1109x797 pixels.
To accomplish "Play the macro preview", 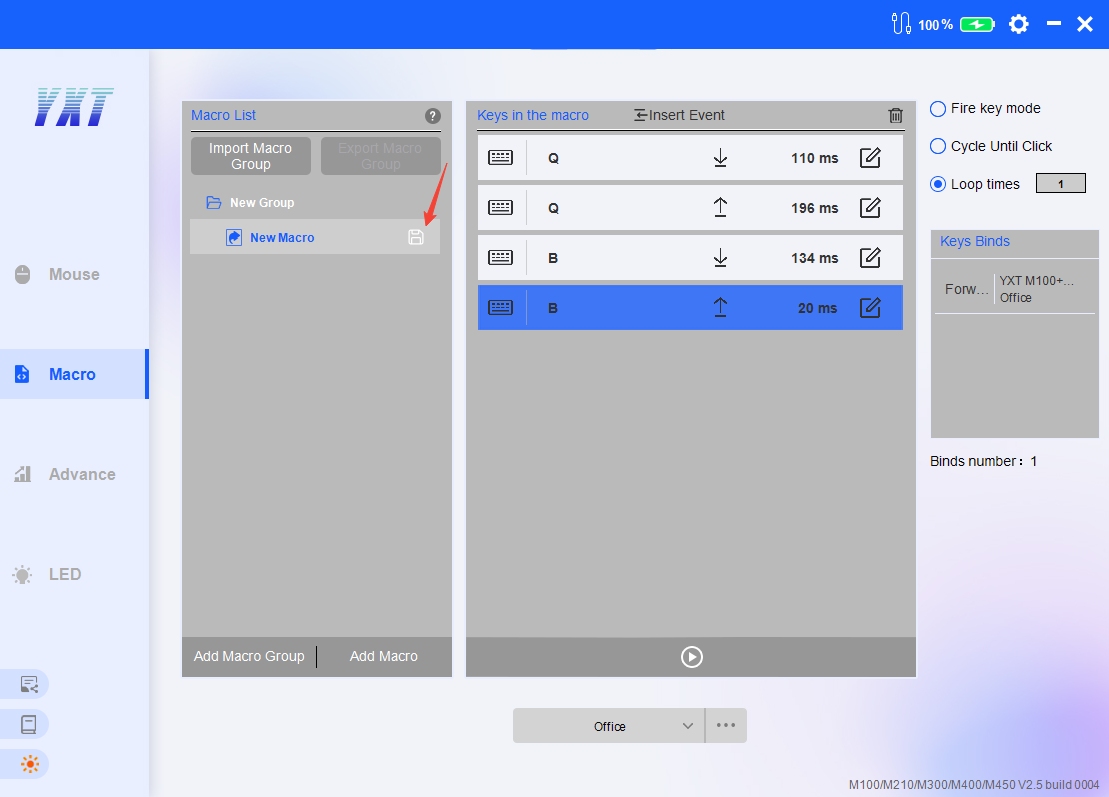I will (691, 657).
